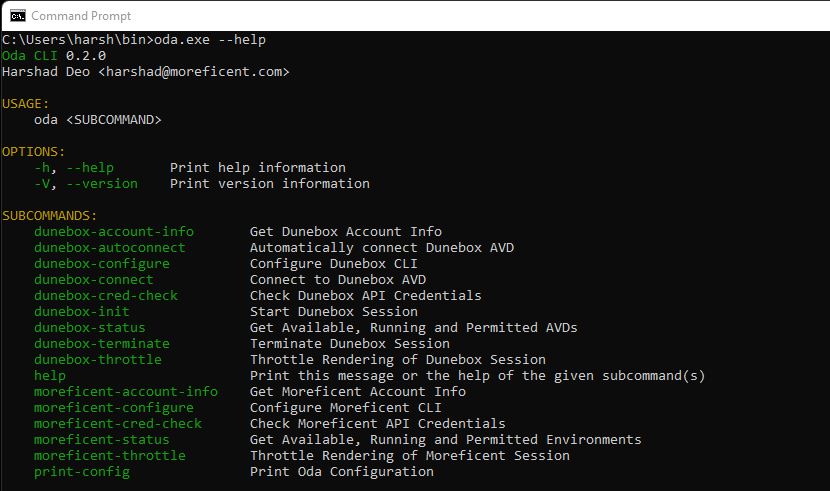The height and width of the screenshot is (491, 830).
Task: Click the dunebox-throttle subcommand name
Action: [98, 360]
